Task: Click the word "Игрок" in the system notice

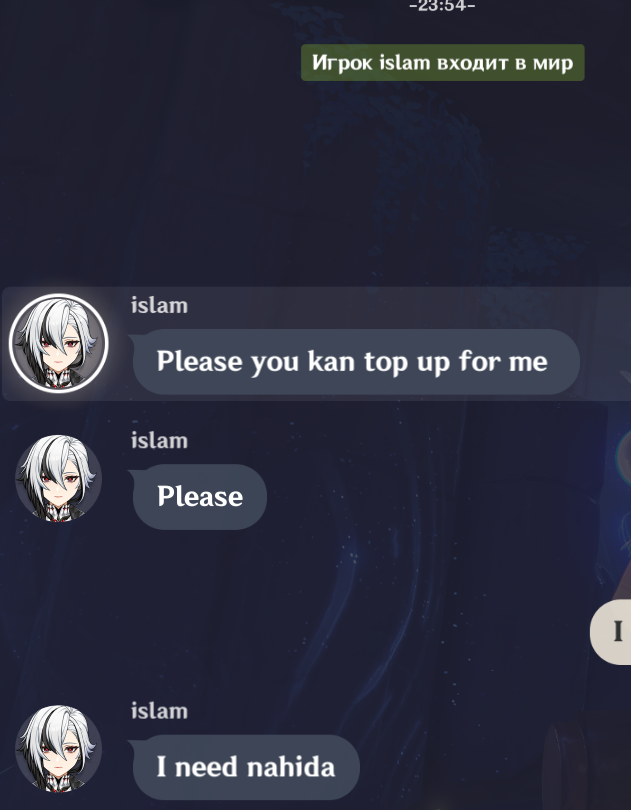Action: tap(342, 63)
